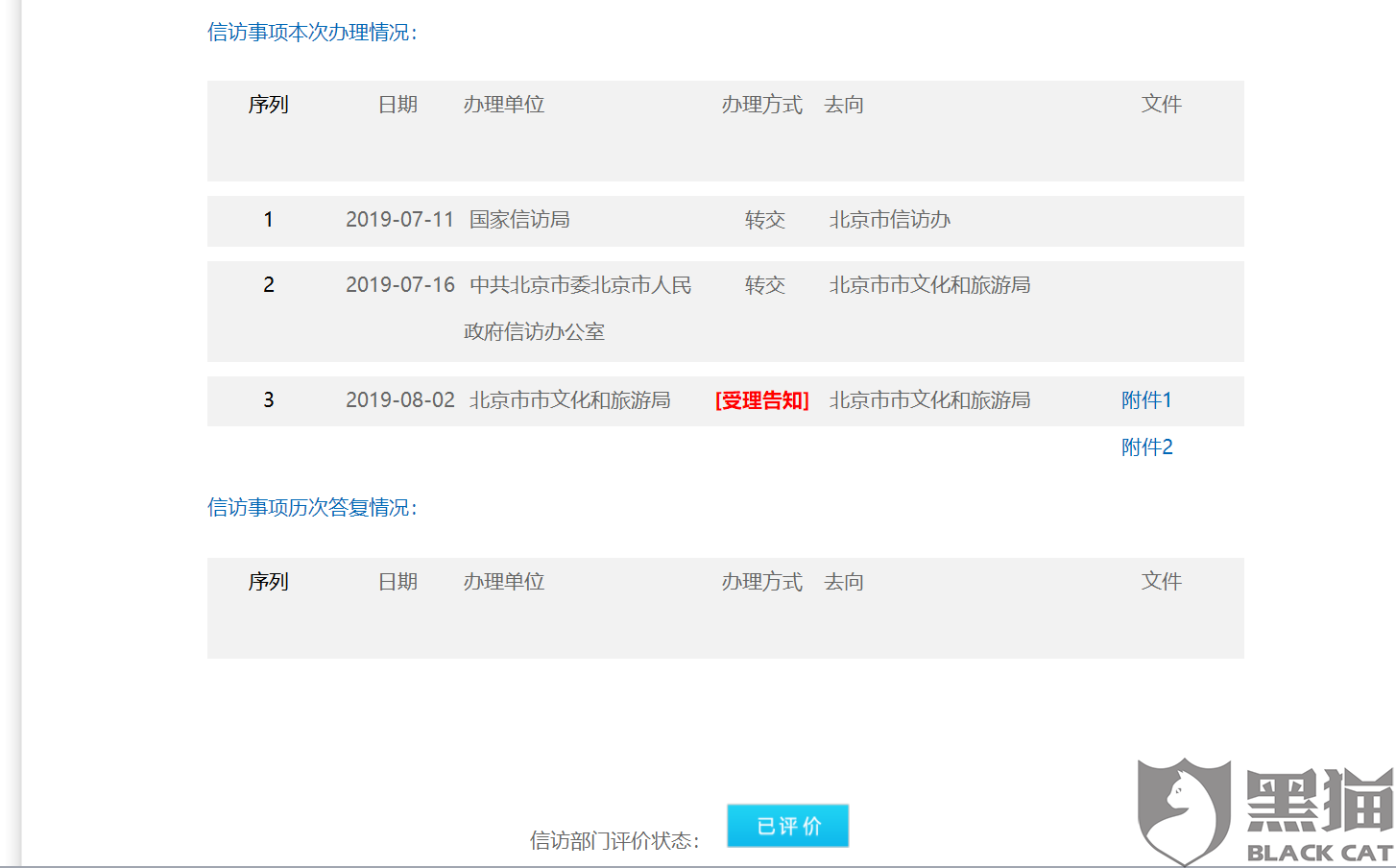Viewport: 1396px width, 868px height.
Task: Click the 信访事项历次答复情况 heading
Action: [312, 508]
